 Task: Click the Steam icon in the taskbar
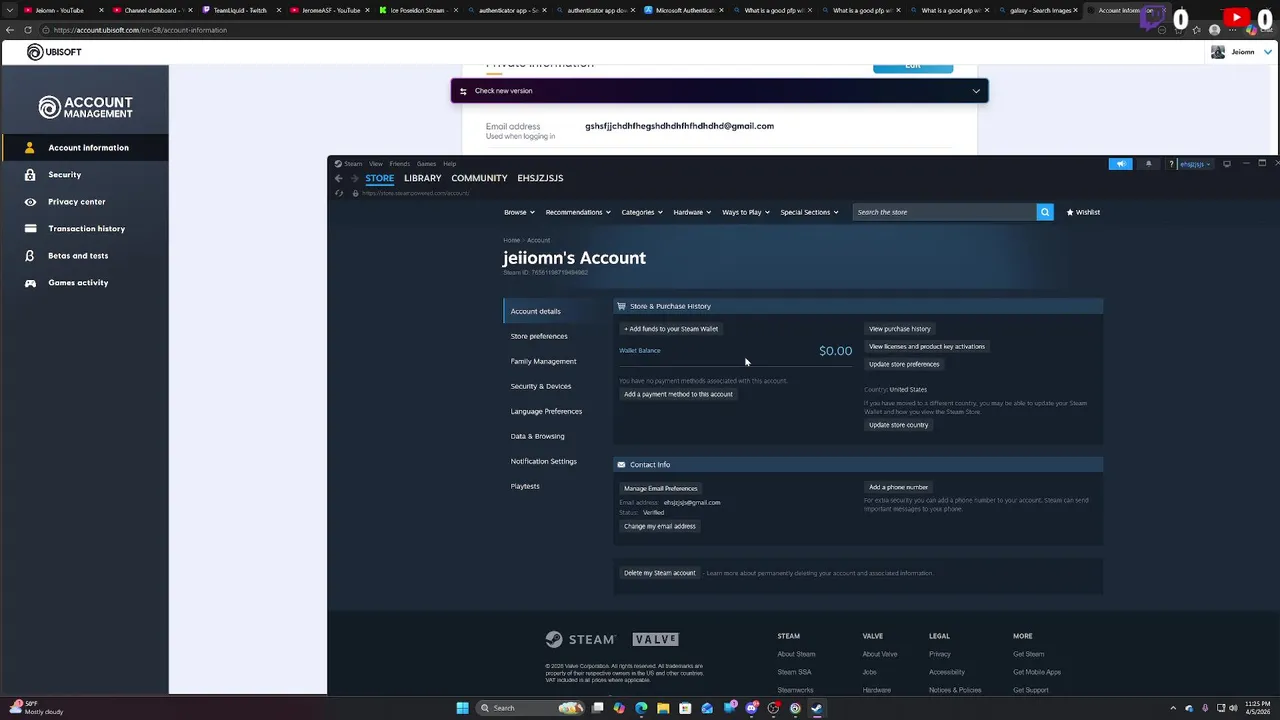(x=817, y=708)
